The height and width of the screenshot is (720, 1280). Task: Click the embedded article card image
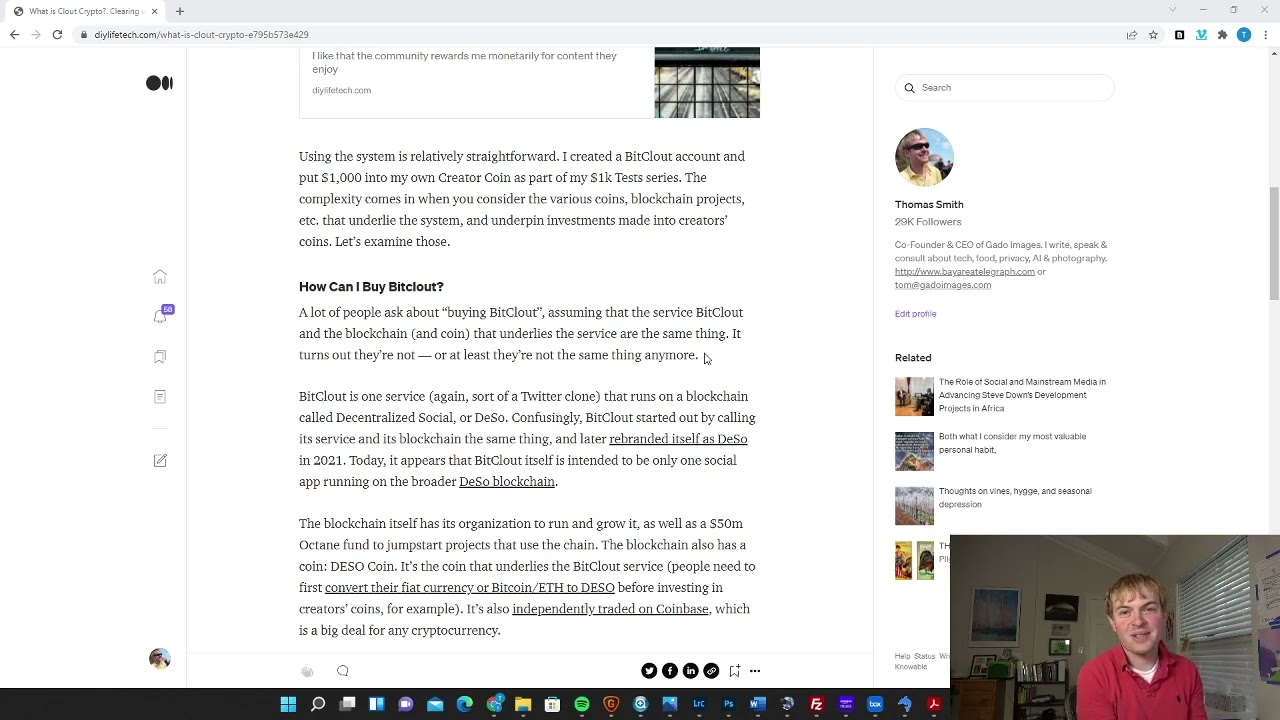point(707,82)
